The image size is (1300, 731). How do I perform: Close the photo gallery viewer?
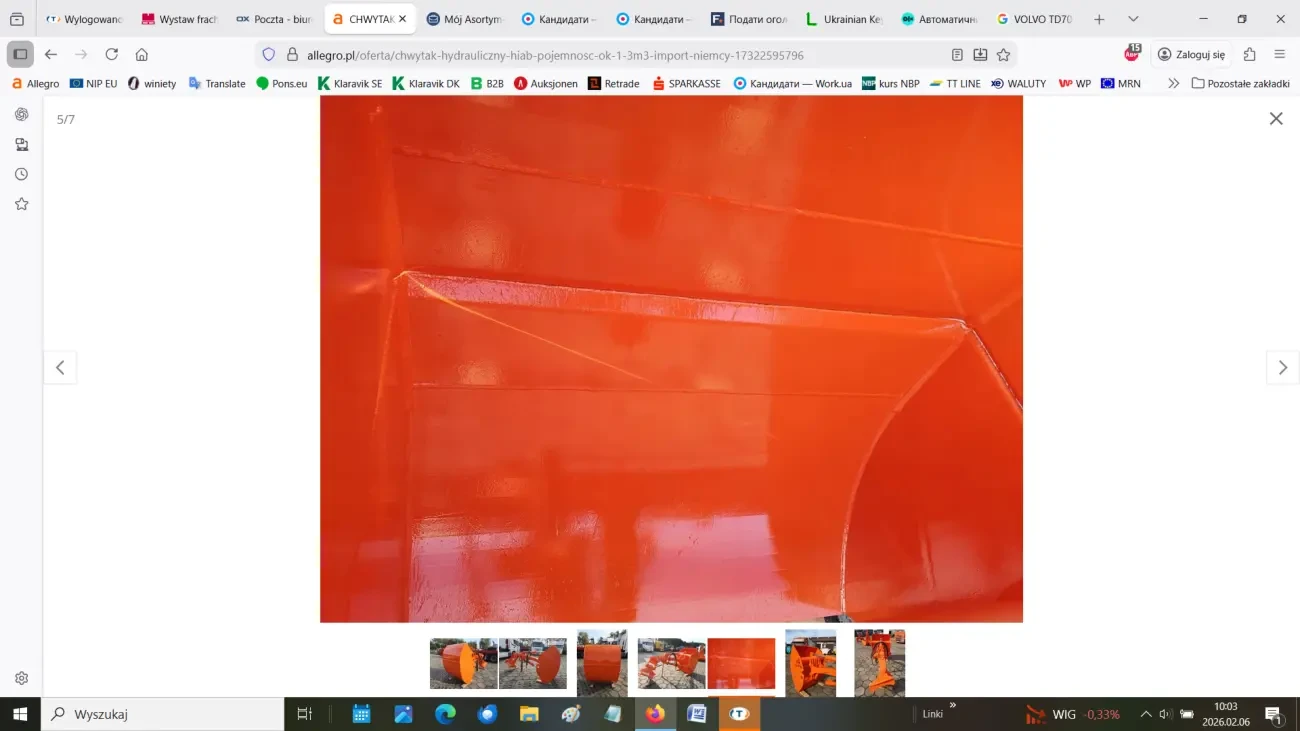click(1275, 119)
